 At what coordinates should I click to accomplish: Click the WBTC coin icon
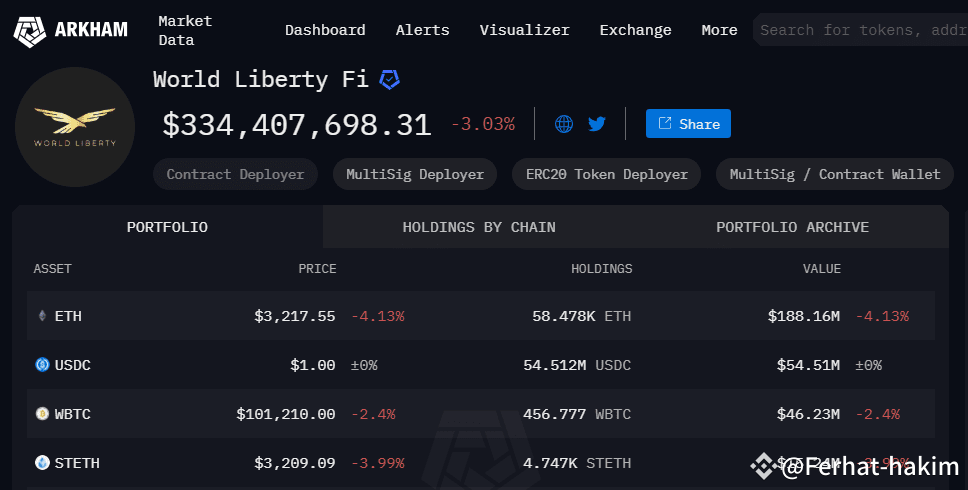(x=42, y=413)
